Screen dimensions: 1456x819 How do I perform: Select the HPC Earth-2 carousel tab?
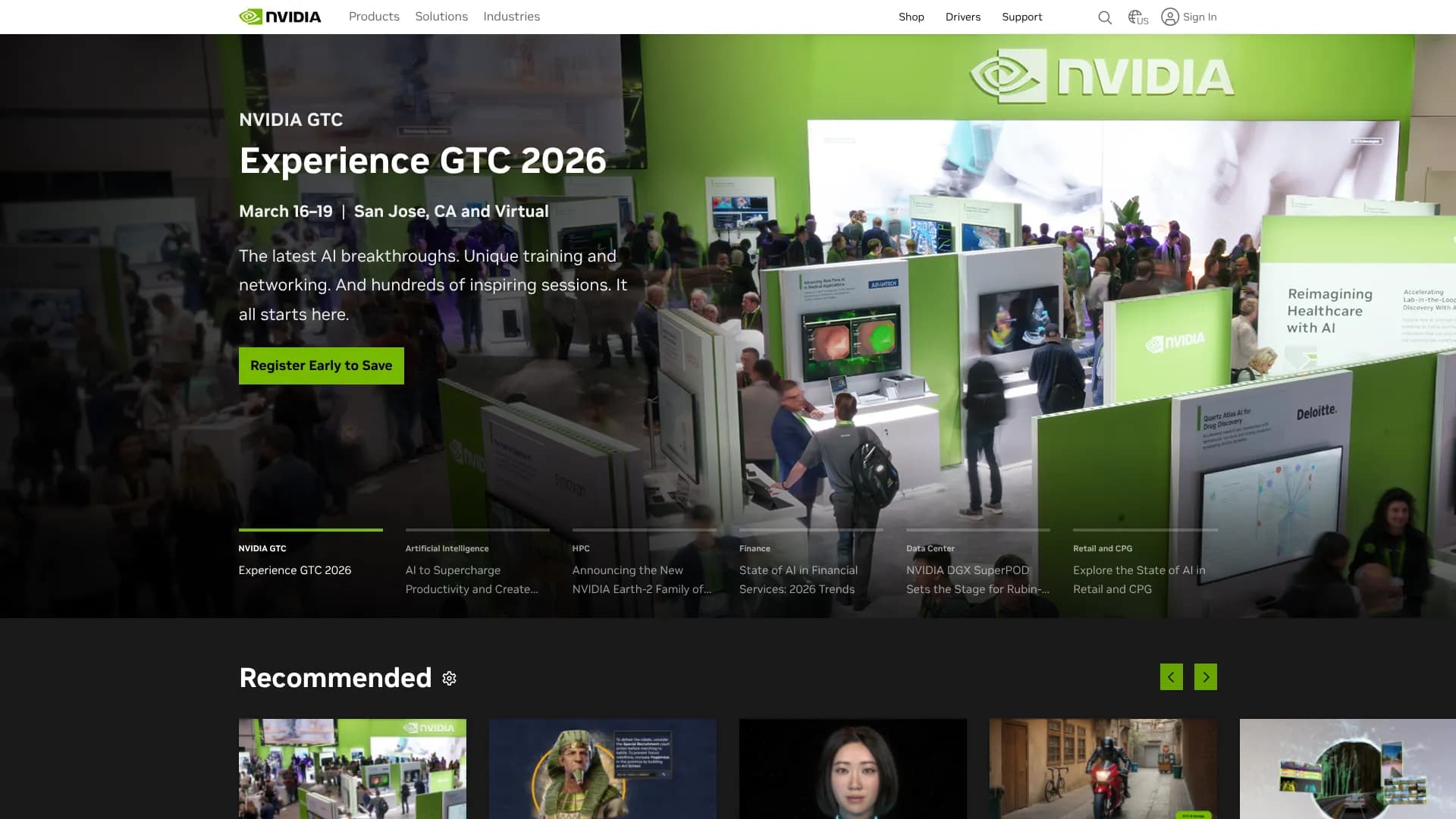(x=645, y=561)
